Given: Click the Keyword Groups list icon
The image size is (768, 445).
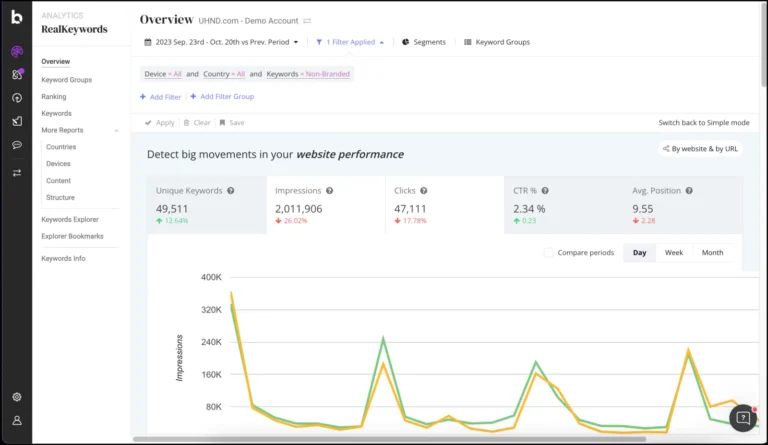Looking at the screenshot, I should point(468,42).
